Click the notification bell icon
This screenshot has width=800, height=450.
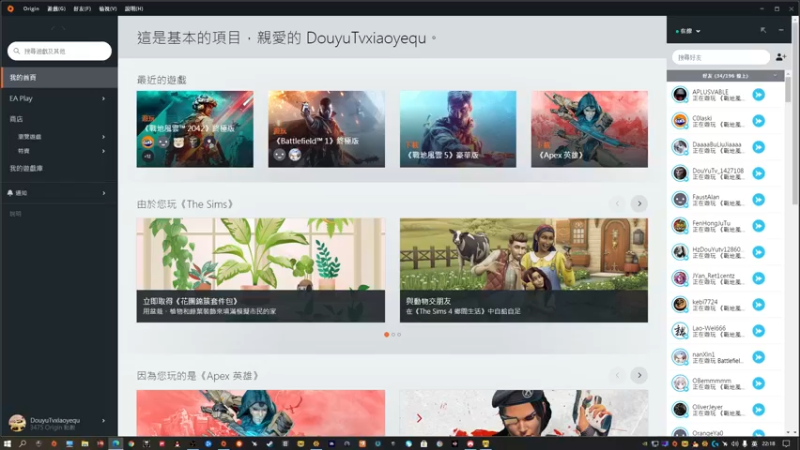[10, 193]
